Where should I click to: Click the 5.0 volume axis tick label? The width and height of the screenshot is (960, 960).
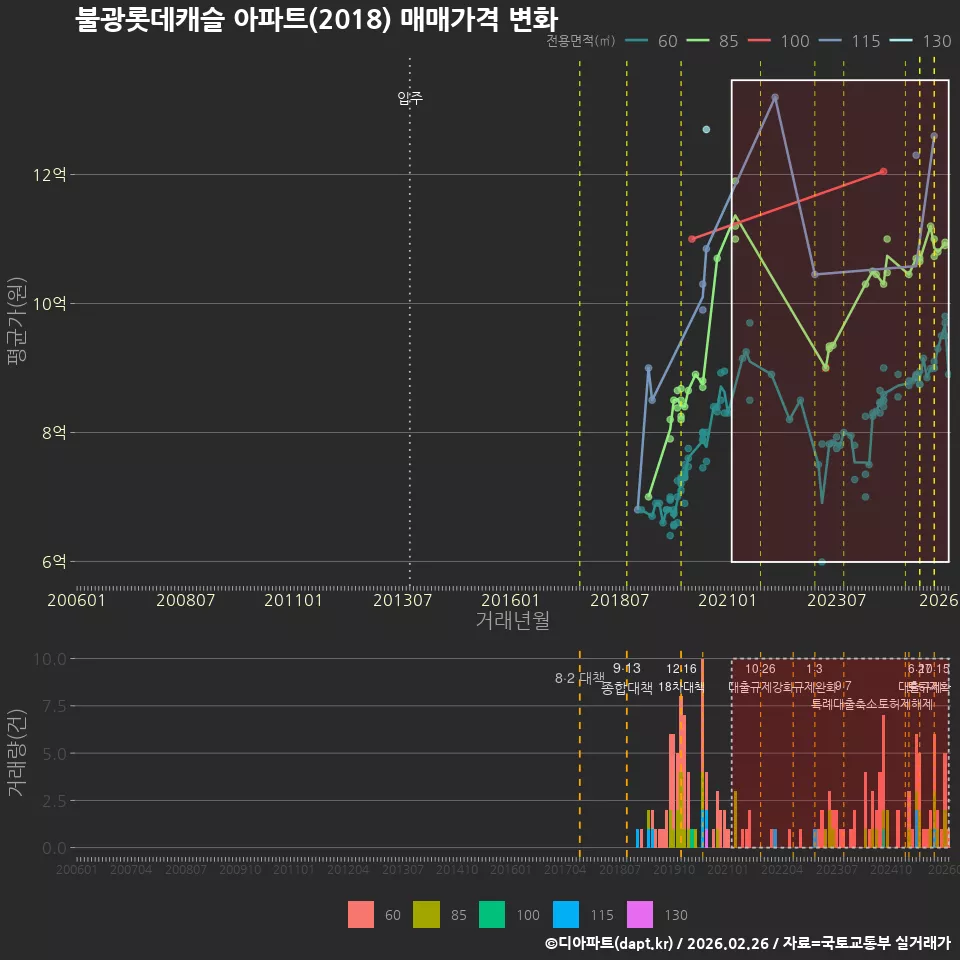tap(54, 754)
